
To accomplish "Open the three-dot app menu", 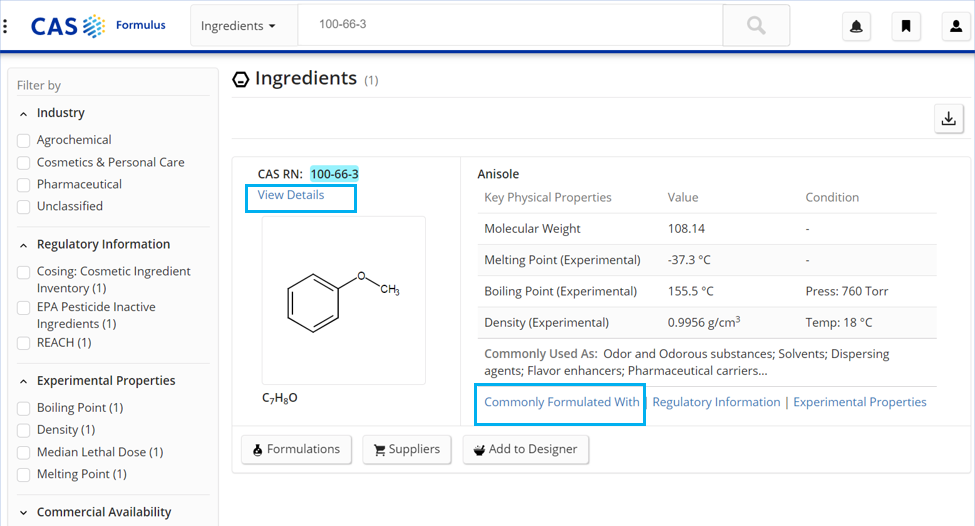I will (x=6, y=25).
